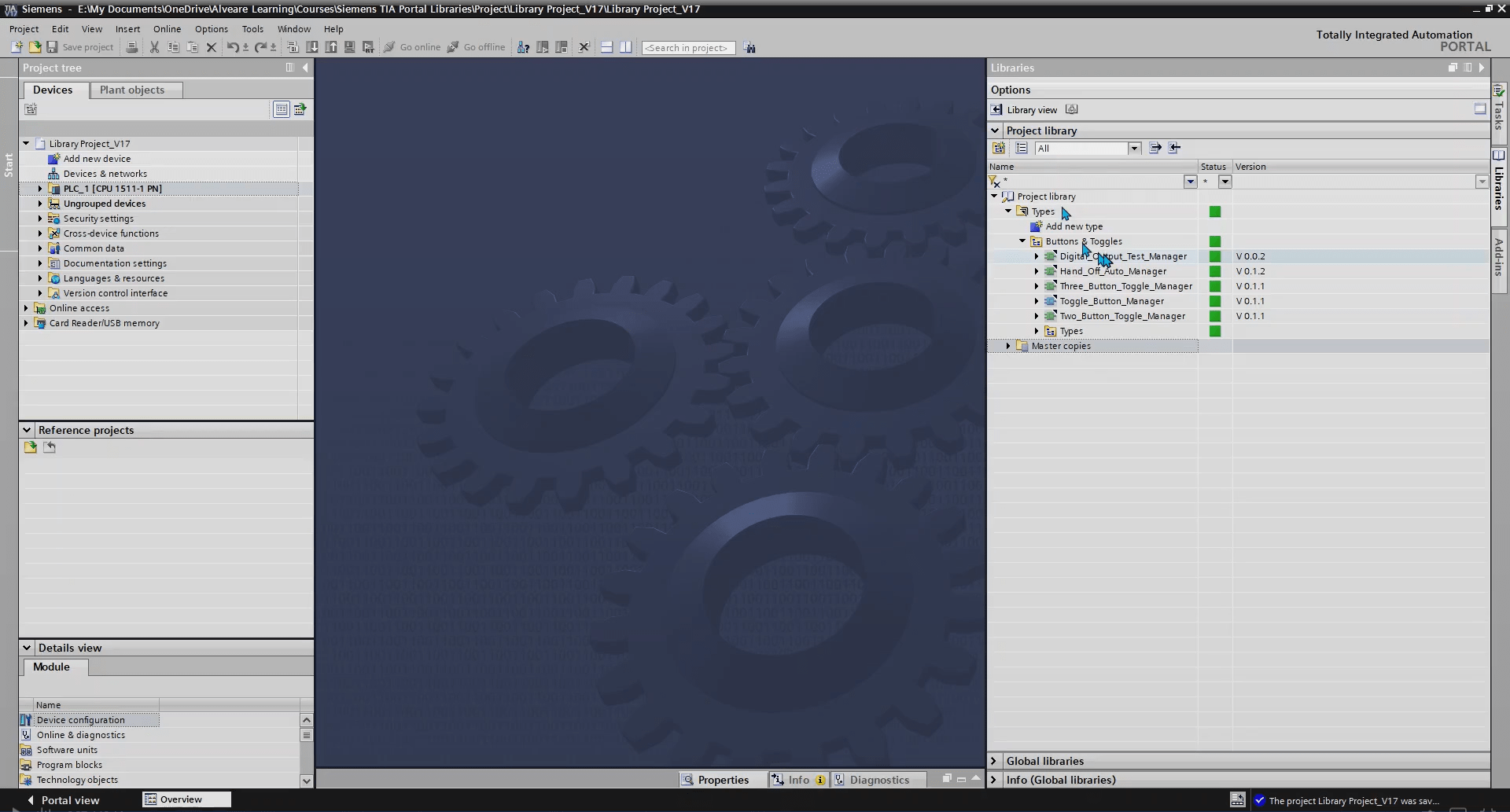Click the Cut scissors icon in toolbar
This screenshot has width=1510, height=812.
(x=154, y=47)
